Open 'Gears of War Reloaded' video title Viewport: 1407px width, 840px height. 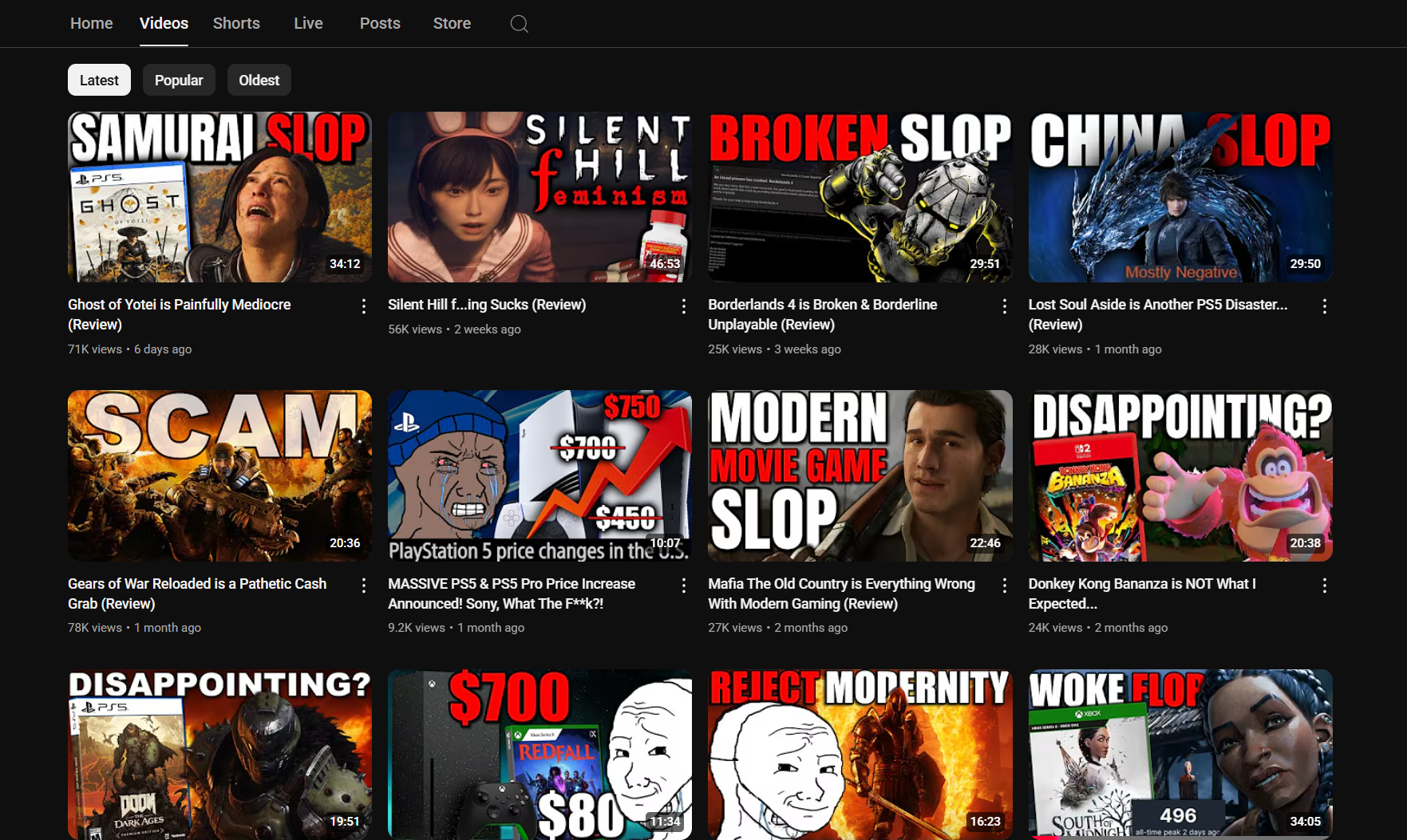point(197,594)
